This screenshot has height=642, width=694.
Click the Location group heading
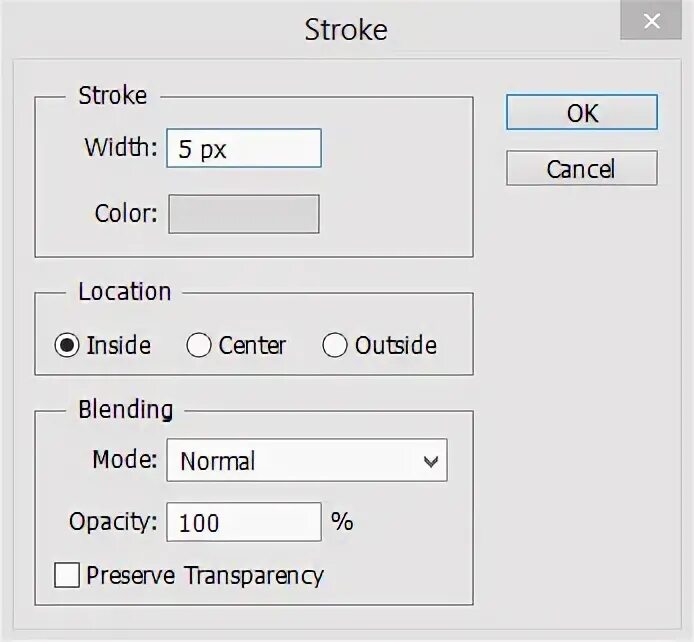125,292
